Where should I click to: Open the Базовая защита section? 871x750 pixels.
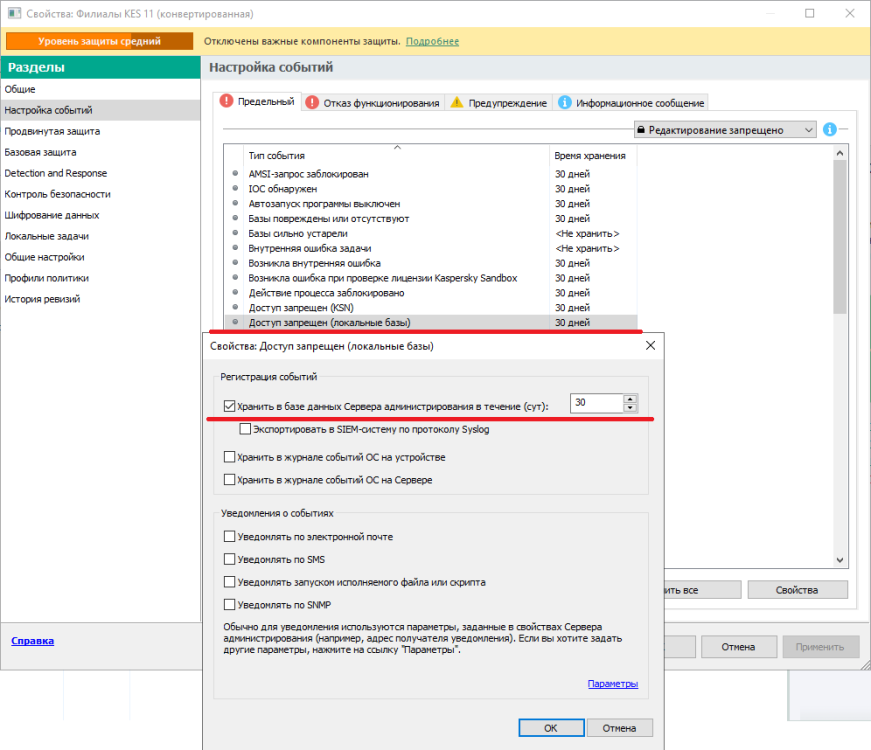(x=100, y=152)
